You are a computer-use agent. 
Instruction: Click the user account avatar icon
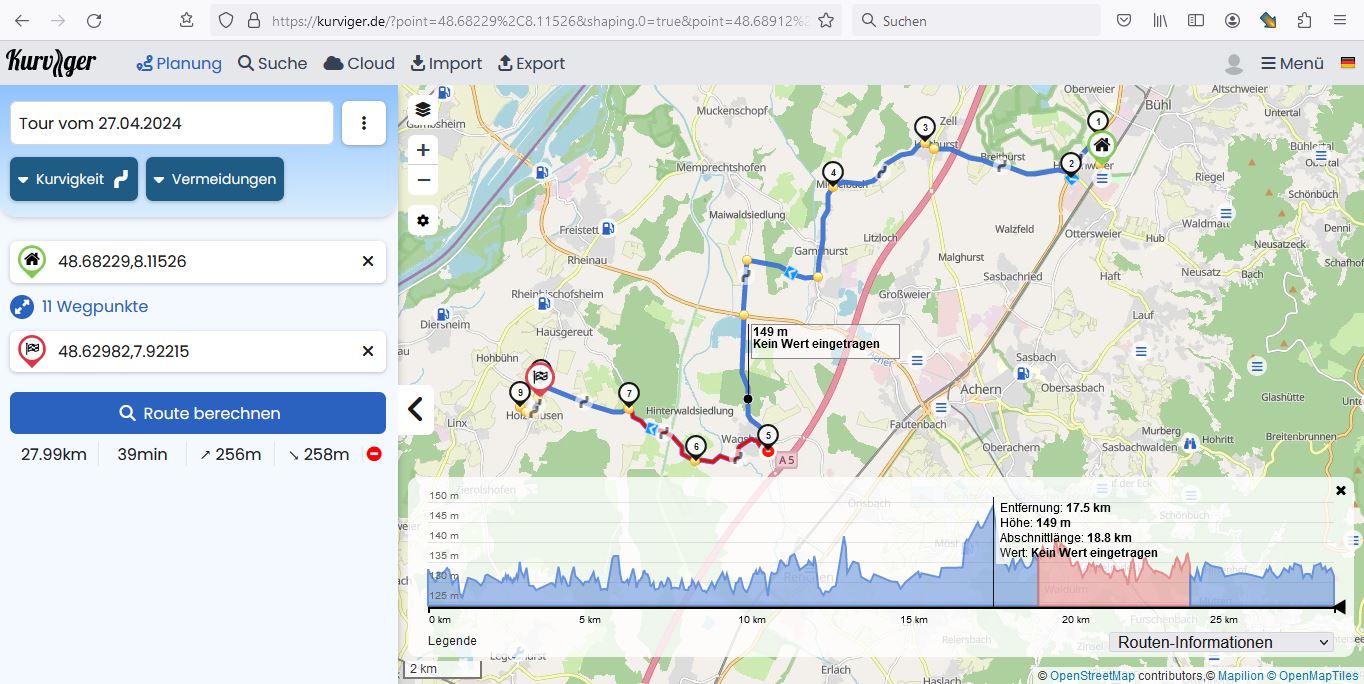click(x=1234, y=64)
